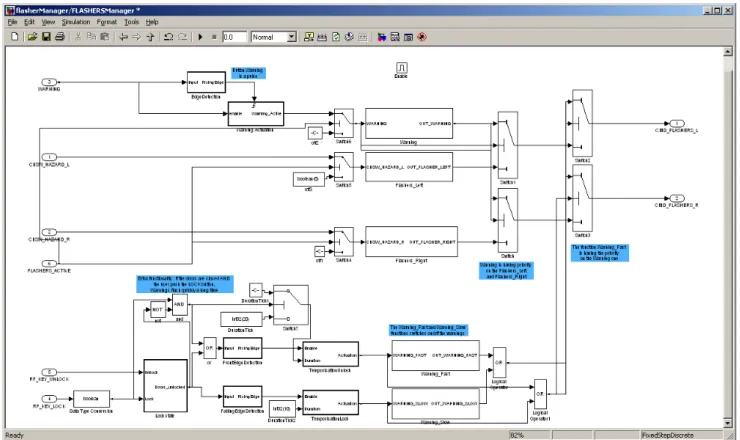The height and width of the screenshot is (440, 740).
Task: Click the icon right of the library browser icon
Action: (395, 37)
